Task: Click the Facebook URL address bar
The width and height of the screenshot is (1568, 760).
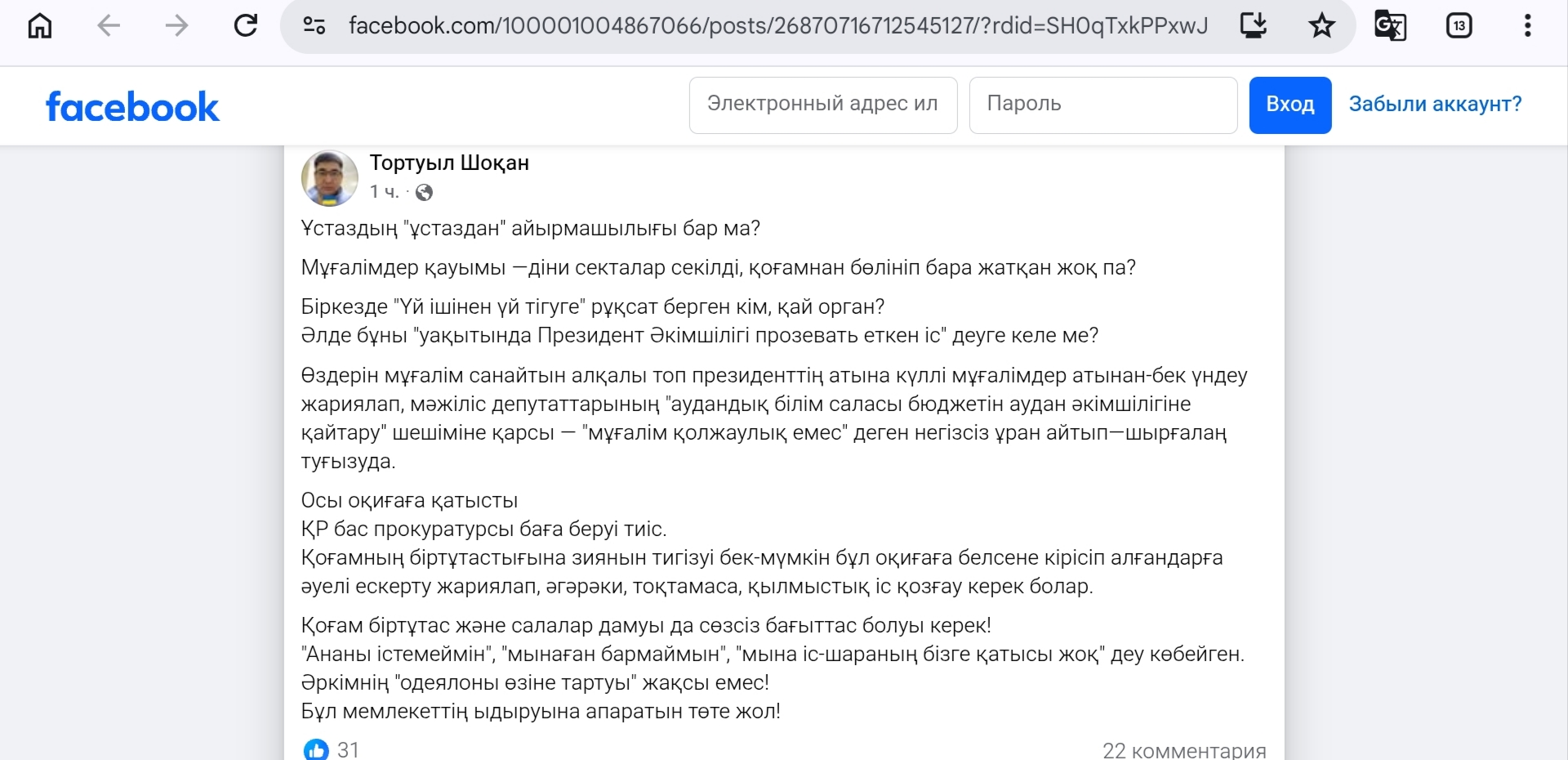Action: point(777,26)
